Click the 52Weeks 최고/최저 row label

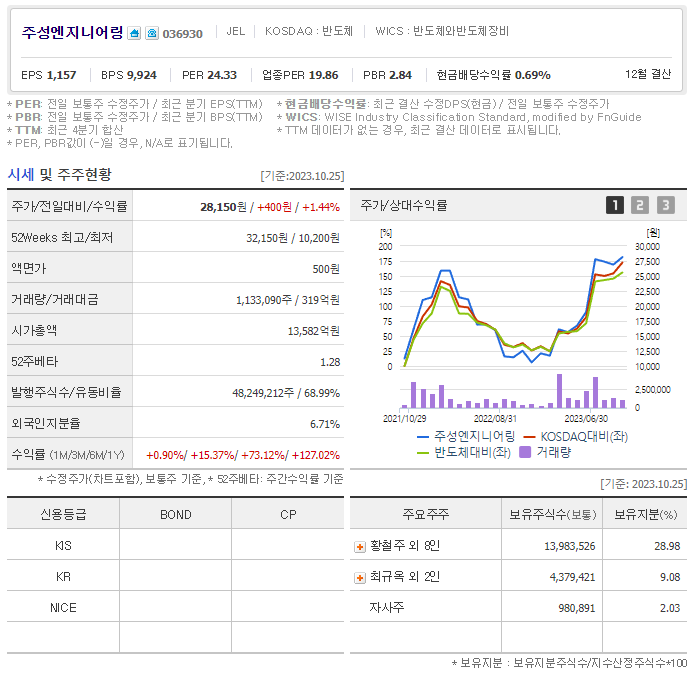pyautogui.click(x=62, y=238)
